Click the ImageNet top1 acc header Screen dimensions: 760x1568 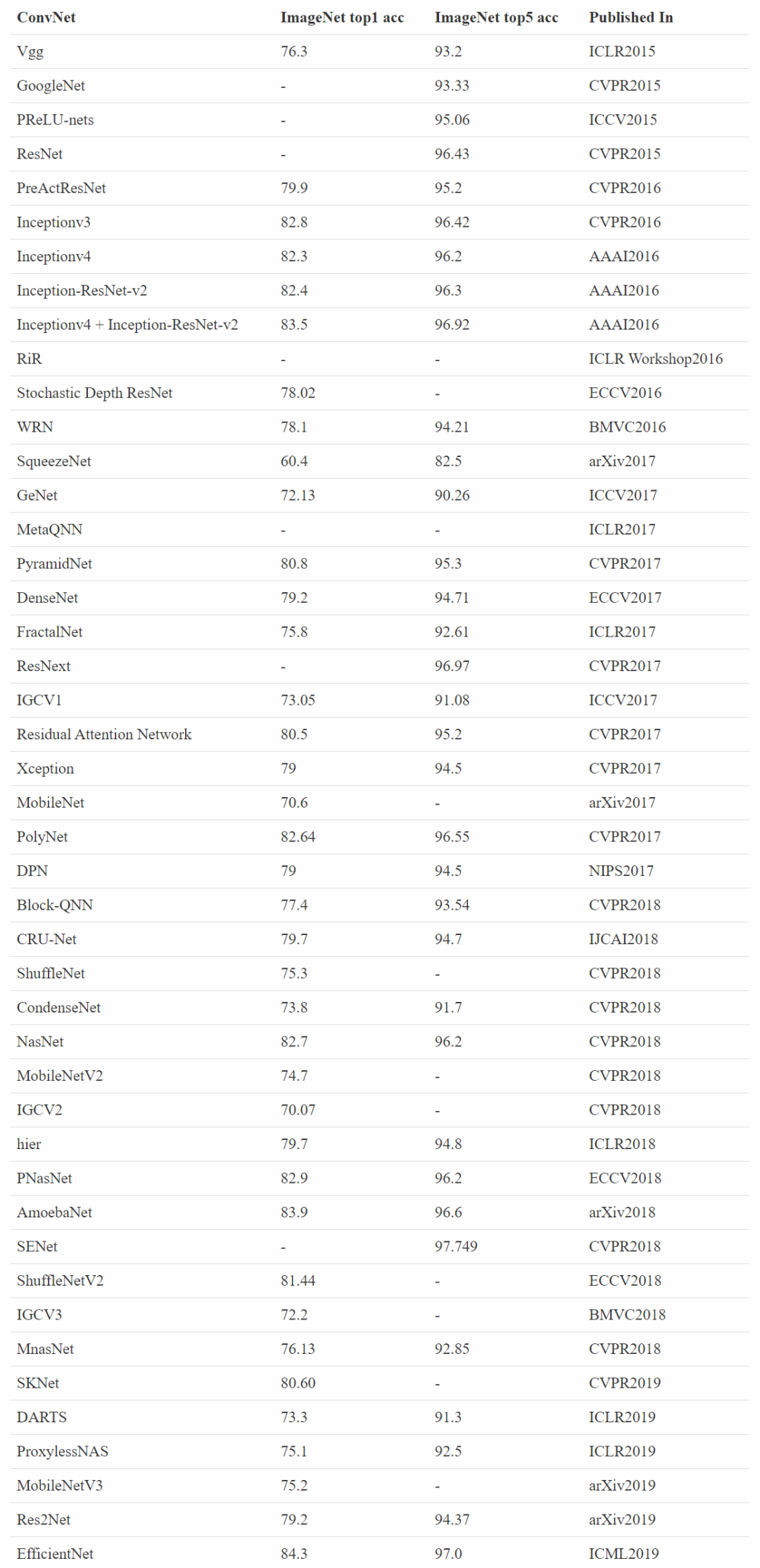(342, 18)
